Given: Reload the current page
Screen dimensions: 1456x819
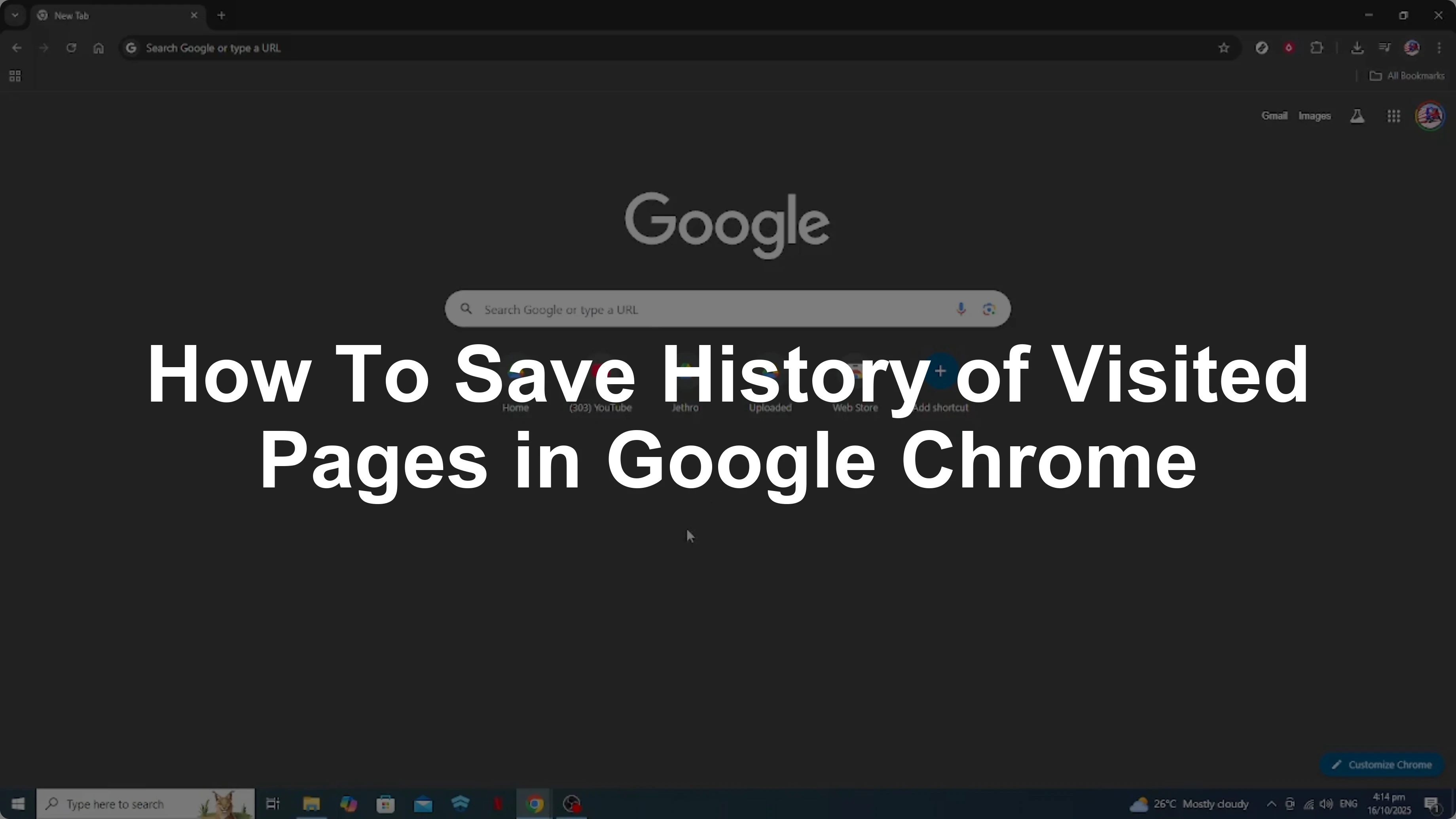Looking at the screenshot, I should [71, 48].
